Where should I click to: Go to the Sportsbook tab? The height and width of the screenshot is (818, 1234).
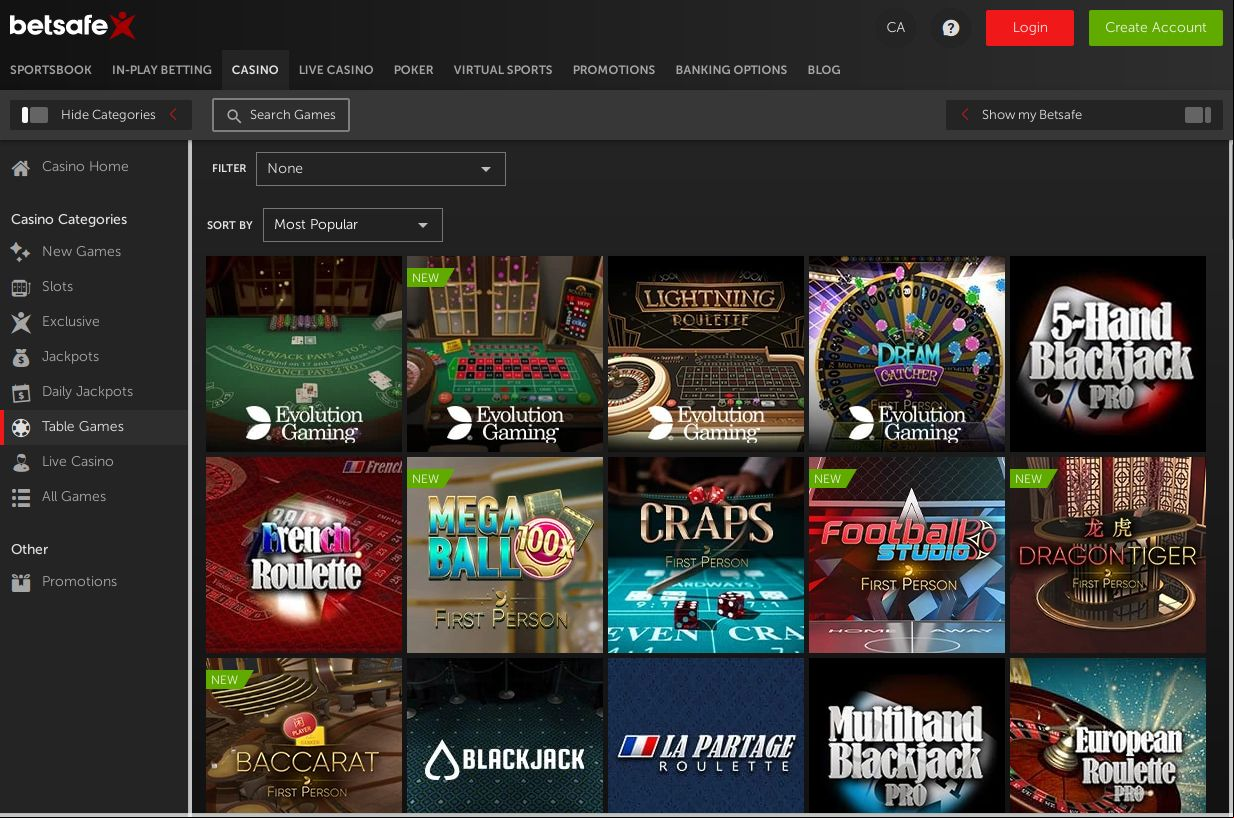[51, 70]
